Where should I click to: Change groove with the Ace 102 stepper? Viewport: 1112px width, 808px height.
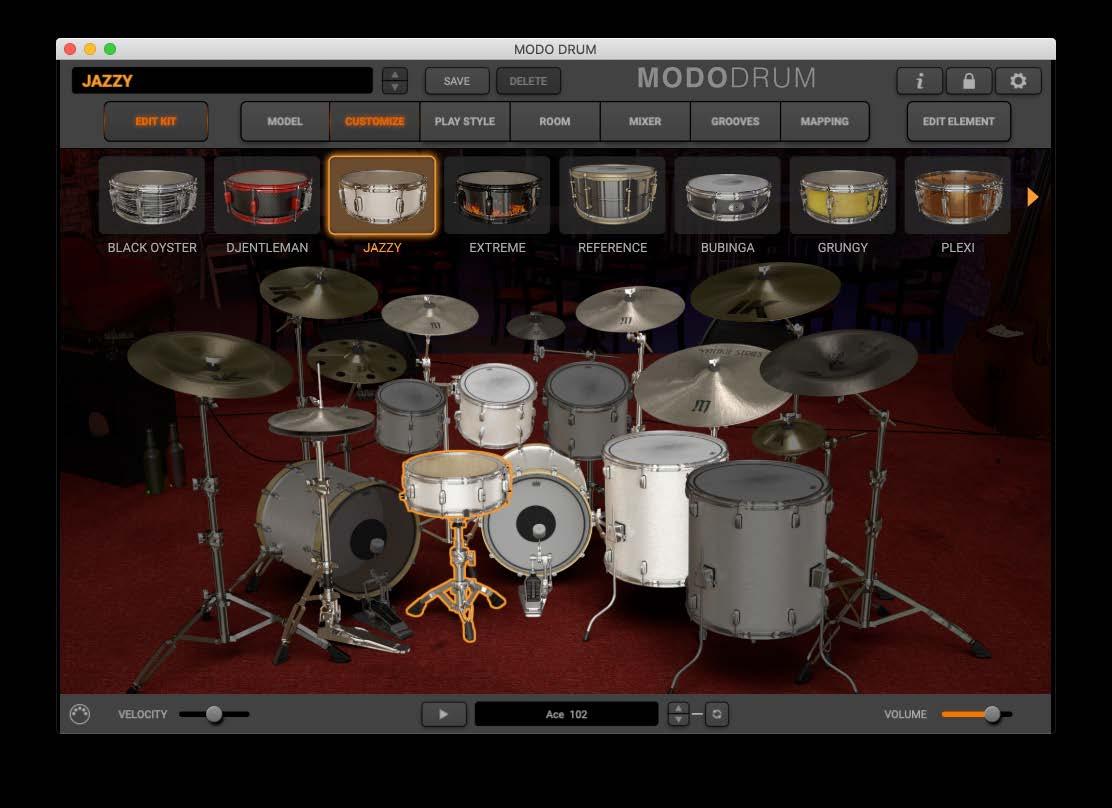point(678,714)
